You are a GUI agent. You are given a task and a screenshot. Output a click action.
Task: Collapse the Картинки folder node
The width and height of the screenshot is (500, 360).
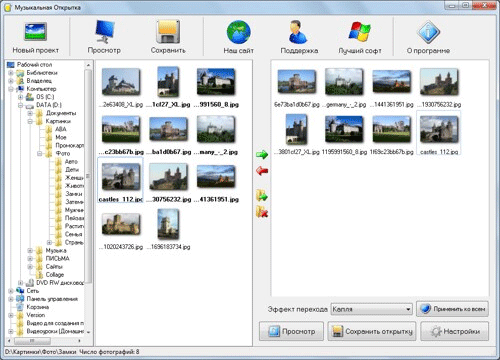click(30, 121)
